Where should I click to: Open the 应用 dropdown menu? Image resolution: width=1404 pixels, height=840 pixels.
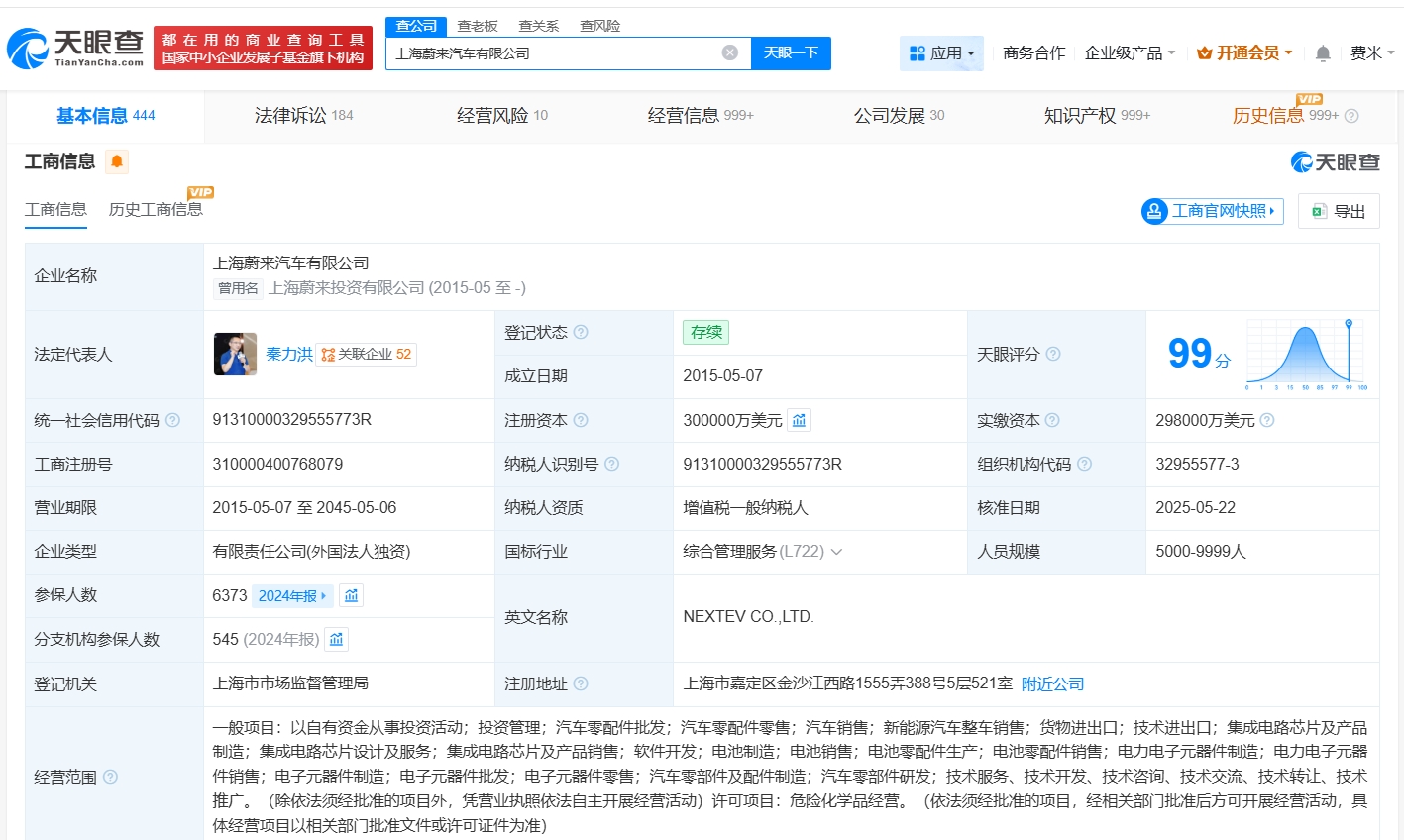point(941,53)
